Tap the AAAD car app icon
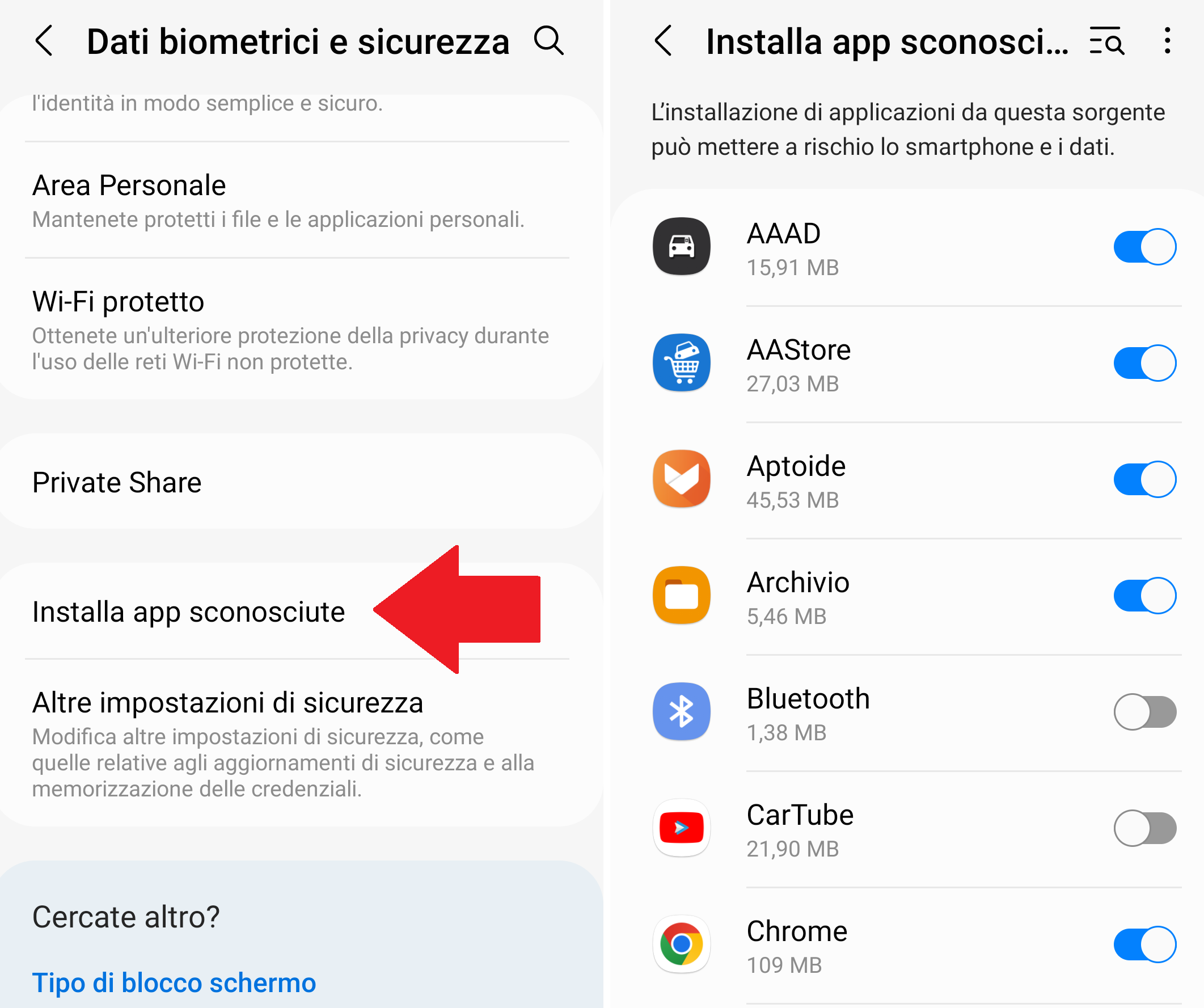Screen dimensions: 1204x1008 click(681, 247)
